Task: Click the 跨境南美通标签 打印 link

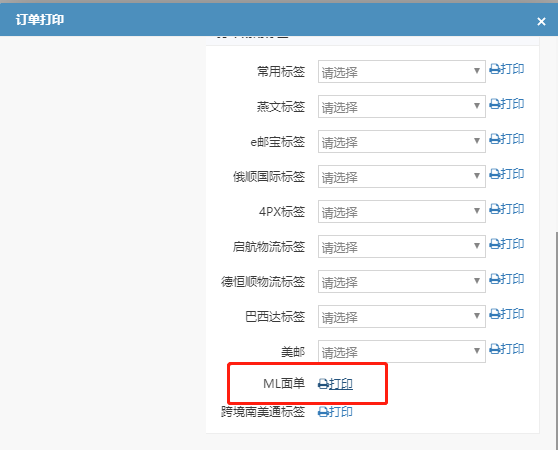Action: click(335, 412)
